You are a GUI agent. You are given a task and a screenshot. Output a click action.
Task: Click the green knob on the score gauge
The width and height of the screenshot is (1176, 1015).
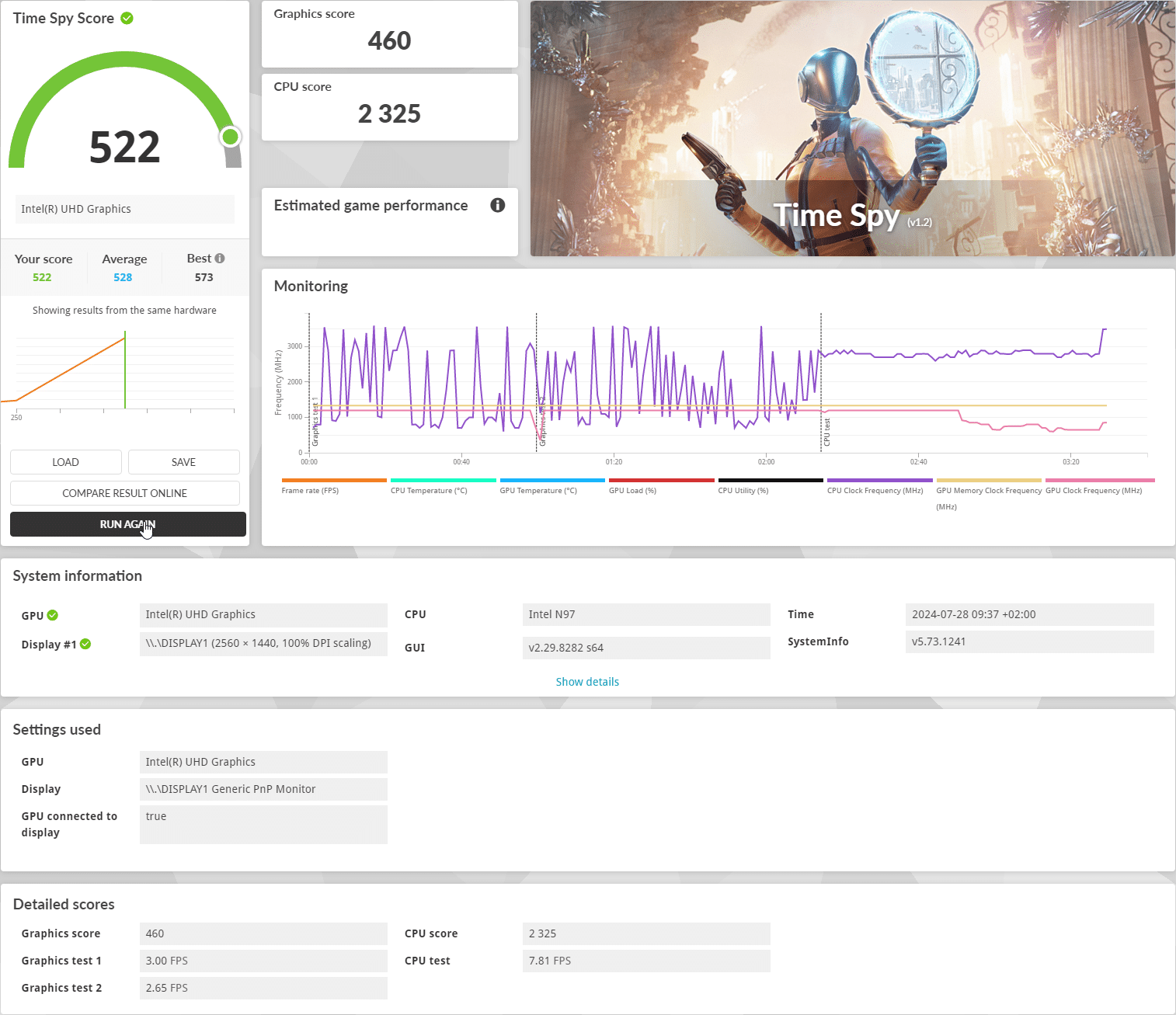230,137
